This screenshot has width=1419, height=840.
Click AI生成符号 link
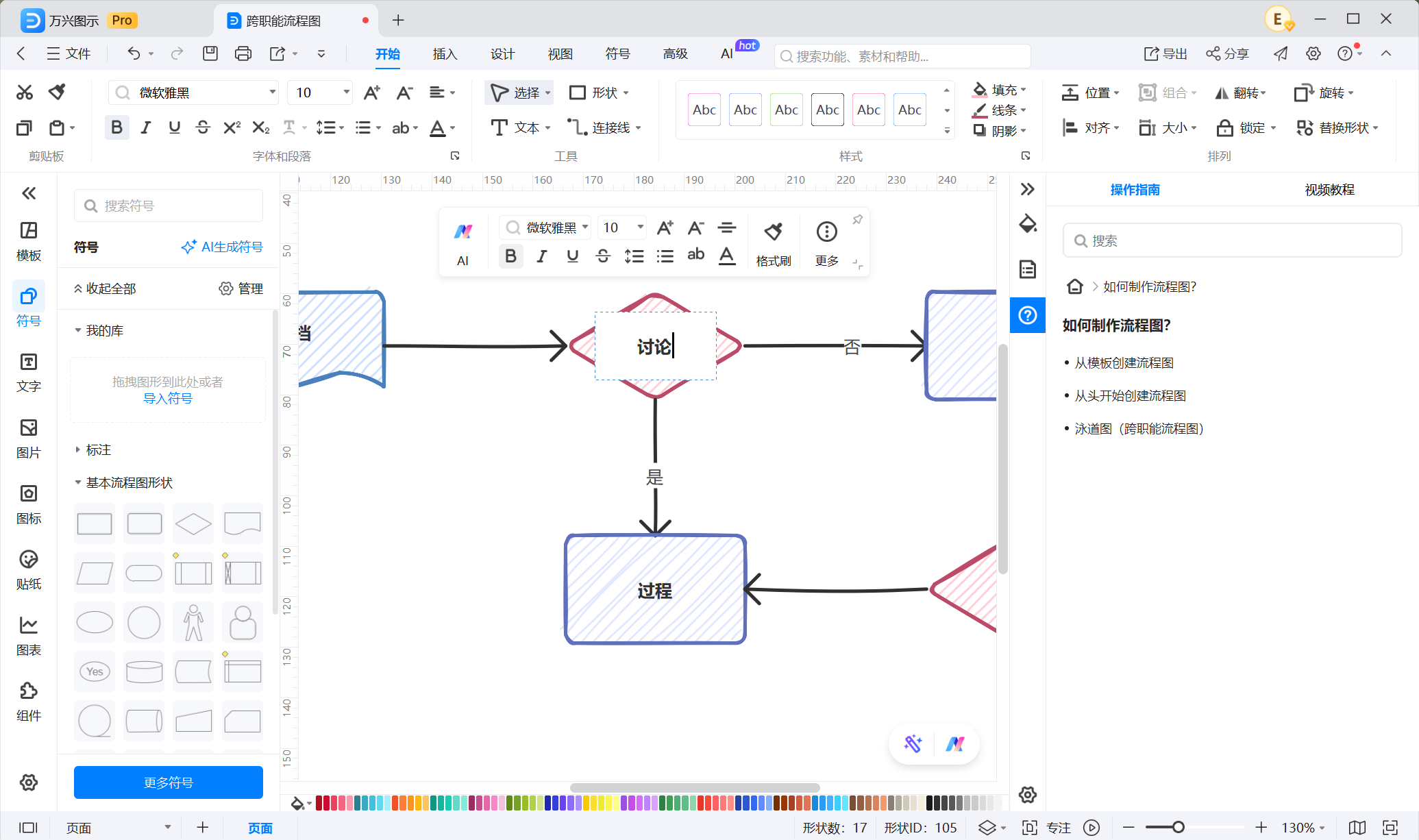pyautogui.click(x=222, y=247)
